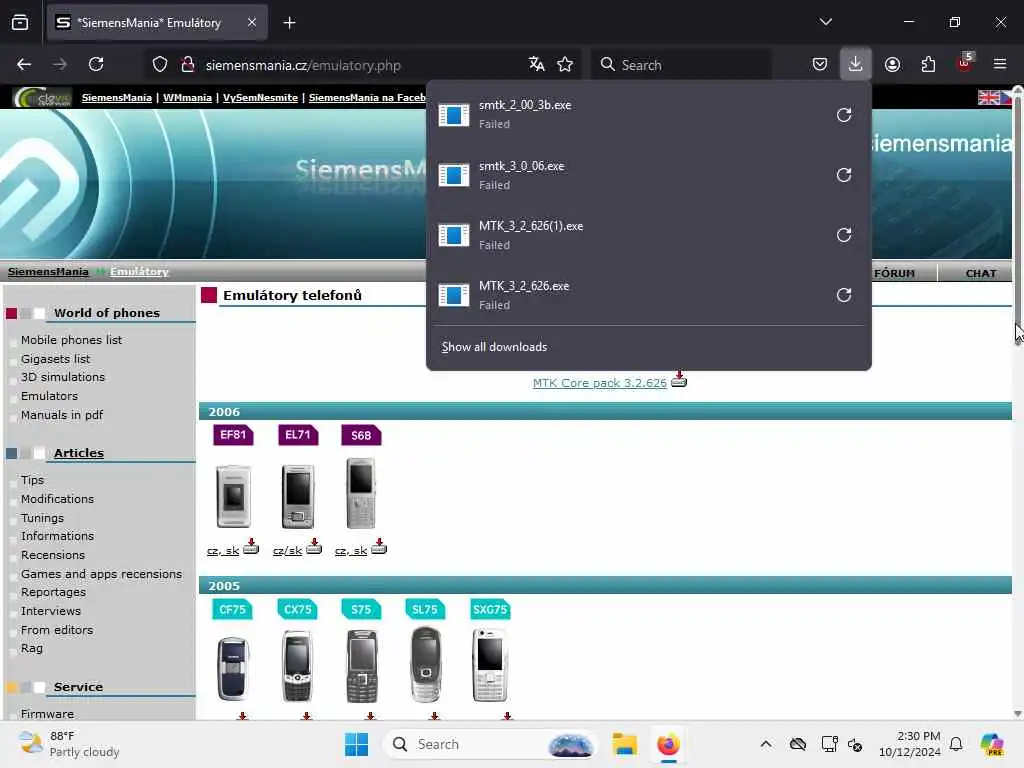
Task: Click the site security padlock icon
Action: pyautogui.click(x=188, y=64)
